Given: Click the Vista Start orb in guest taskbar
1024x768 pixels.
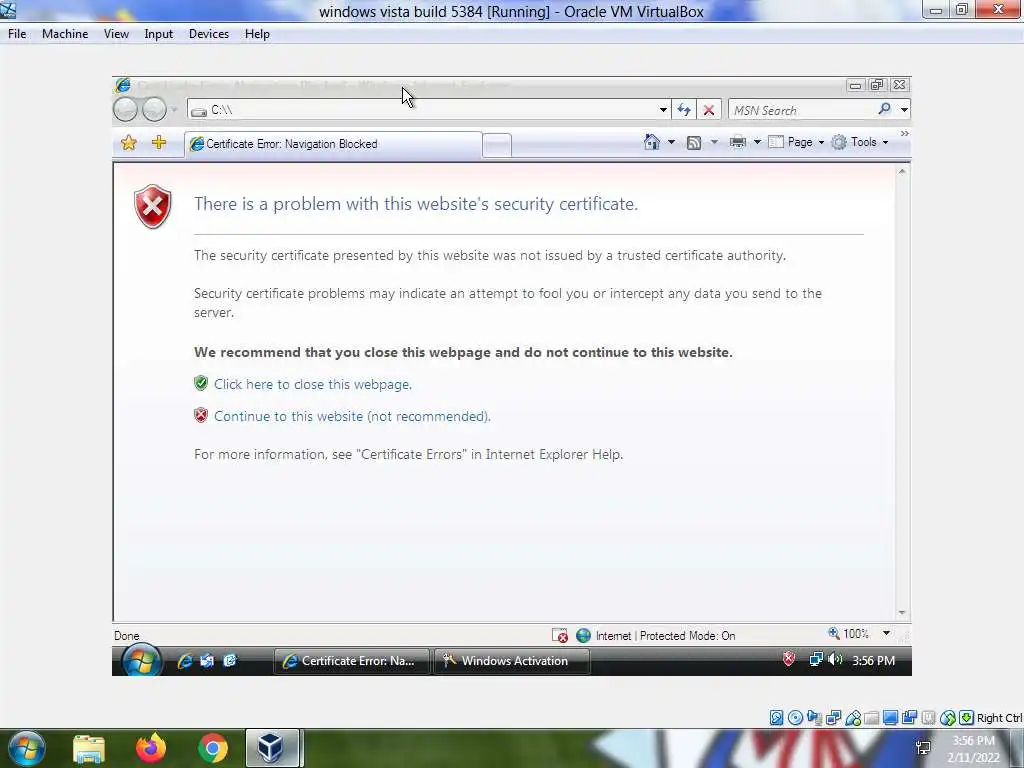Looking at the screenshot, I should click(141, 661).
